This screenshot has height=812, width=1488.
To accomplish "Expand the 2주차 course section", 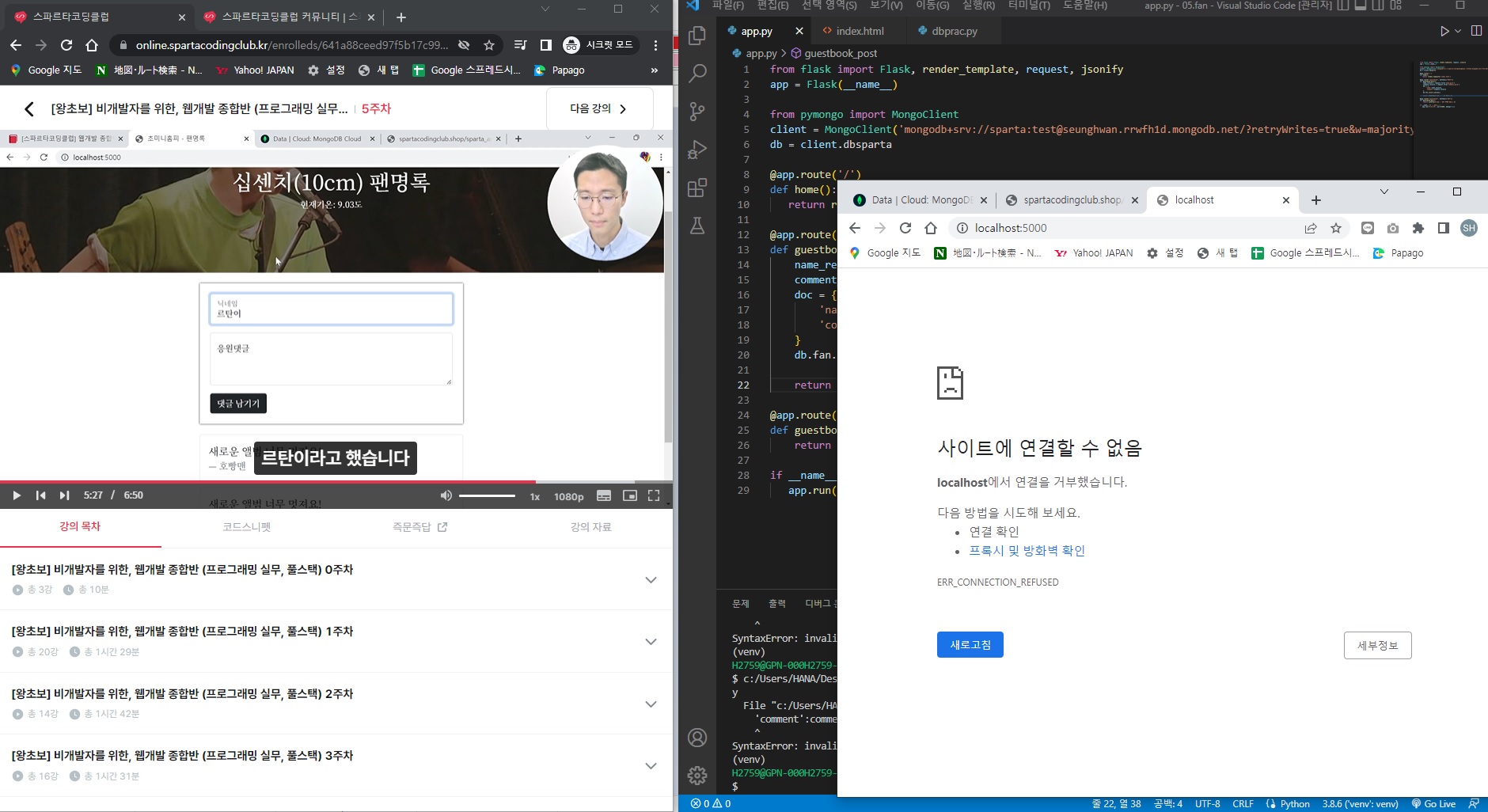I will (x=651, y=704).
